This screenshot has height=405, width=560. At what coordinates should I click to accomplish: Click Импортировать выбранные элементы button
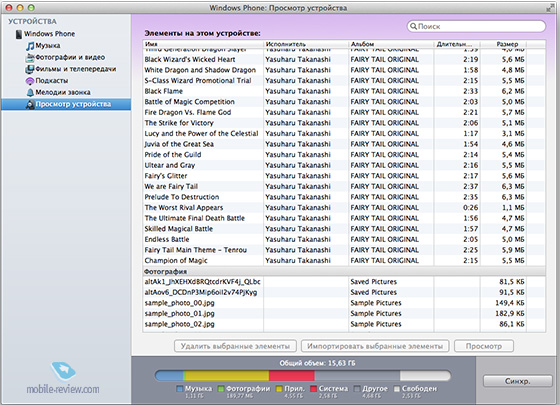375,346
